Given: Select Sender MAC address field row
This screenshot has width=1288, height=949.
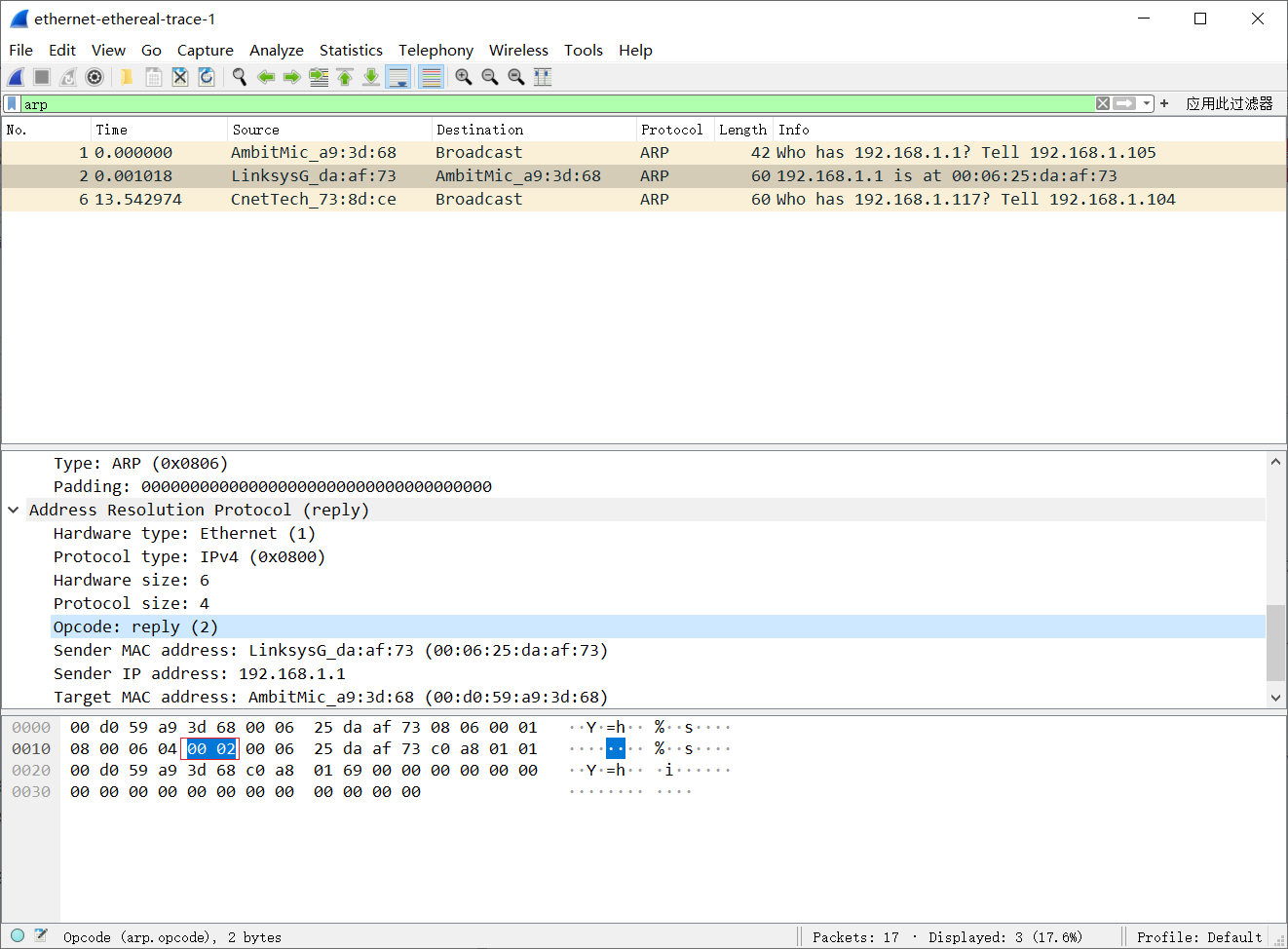Looking at the screenshot, I should tap(658, 650).
